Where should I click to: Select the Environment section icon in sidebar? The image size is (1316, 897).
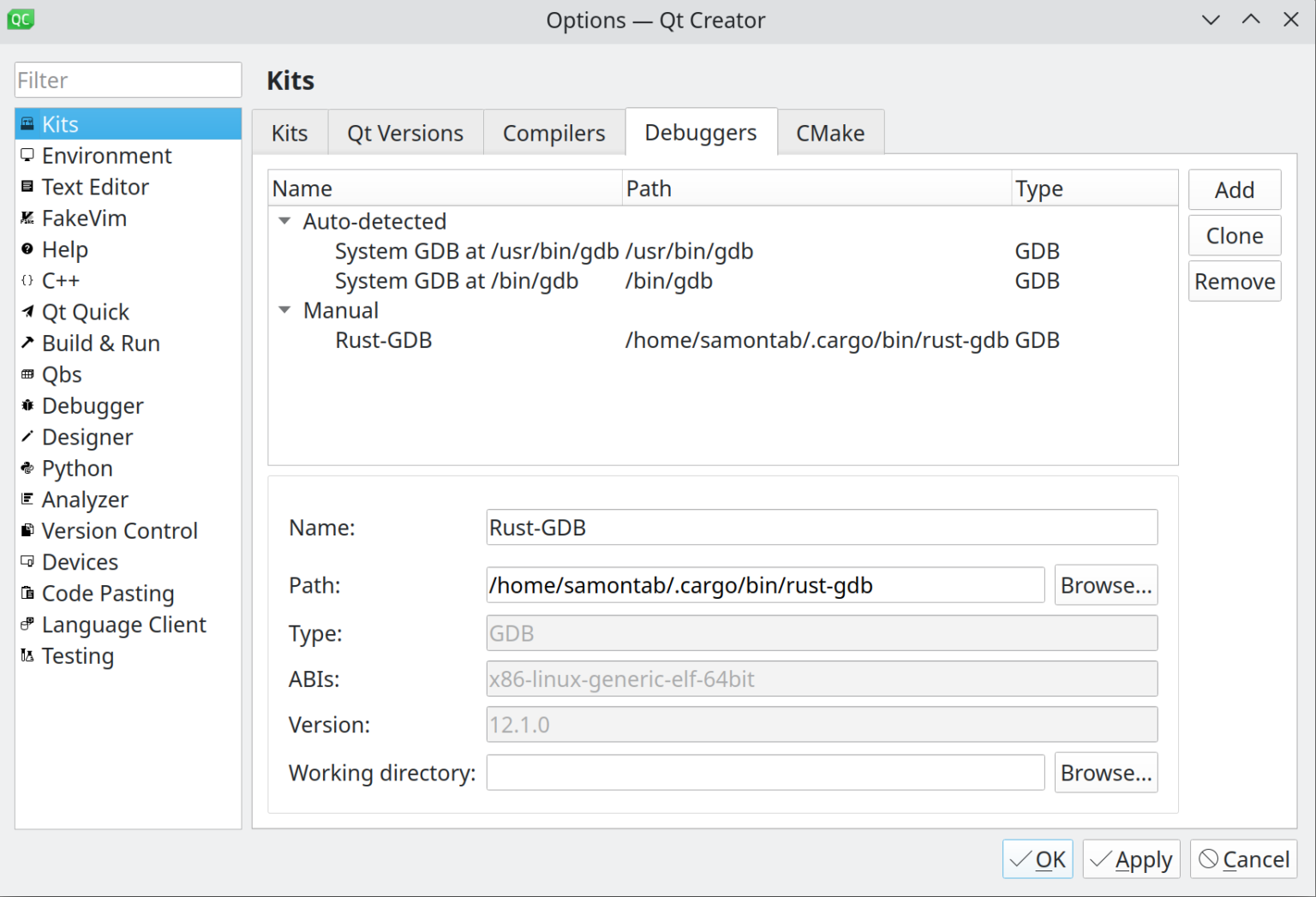pos(27,155)
